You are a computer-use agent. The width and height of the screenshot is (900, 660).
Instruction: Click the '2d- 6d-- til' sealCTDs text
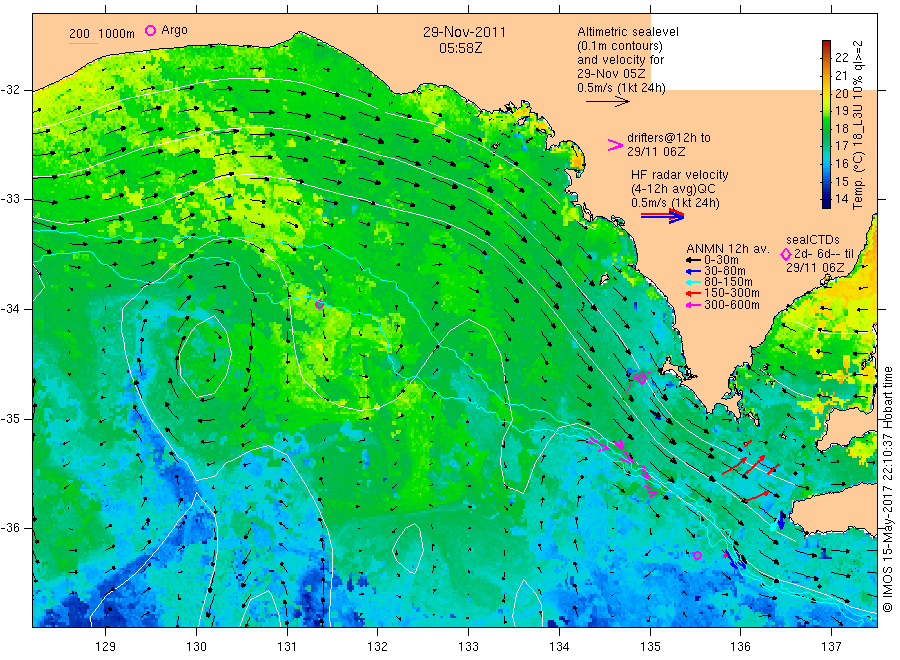[x=824, y=254]
